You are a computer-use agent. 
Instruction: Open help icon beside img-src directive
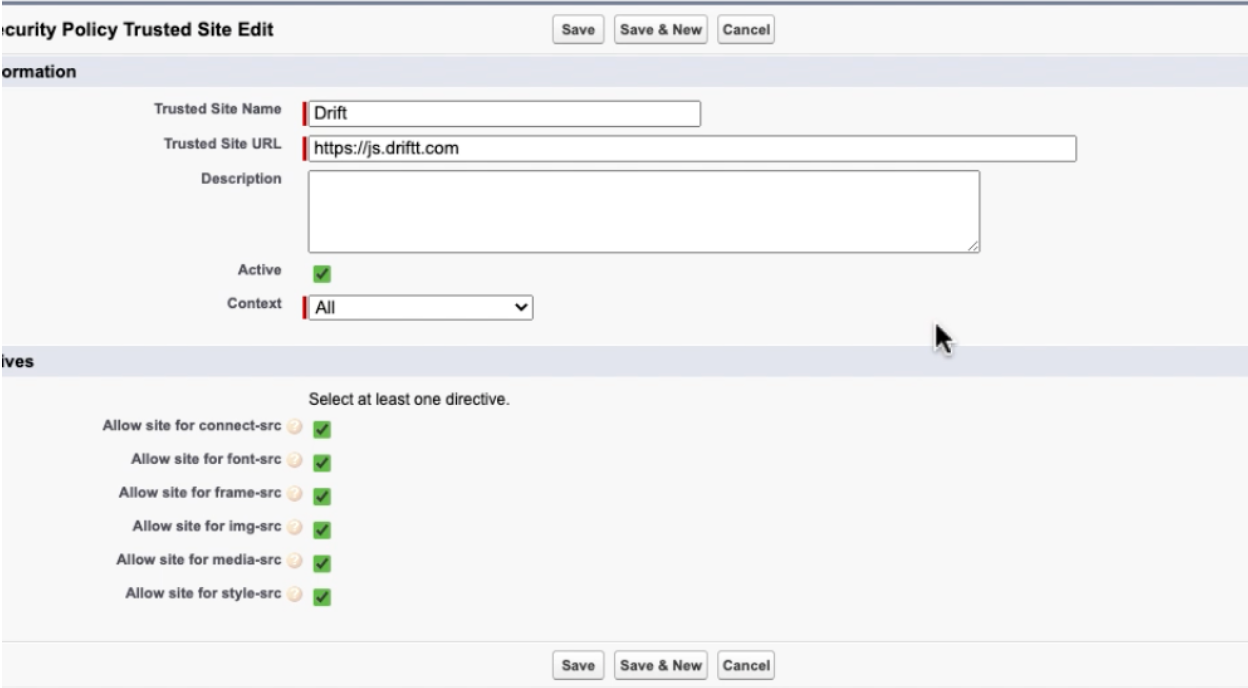[x=295, y=527]
